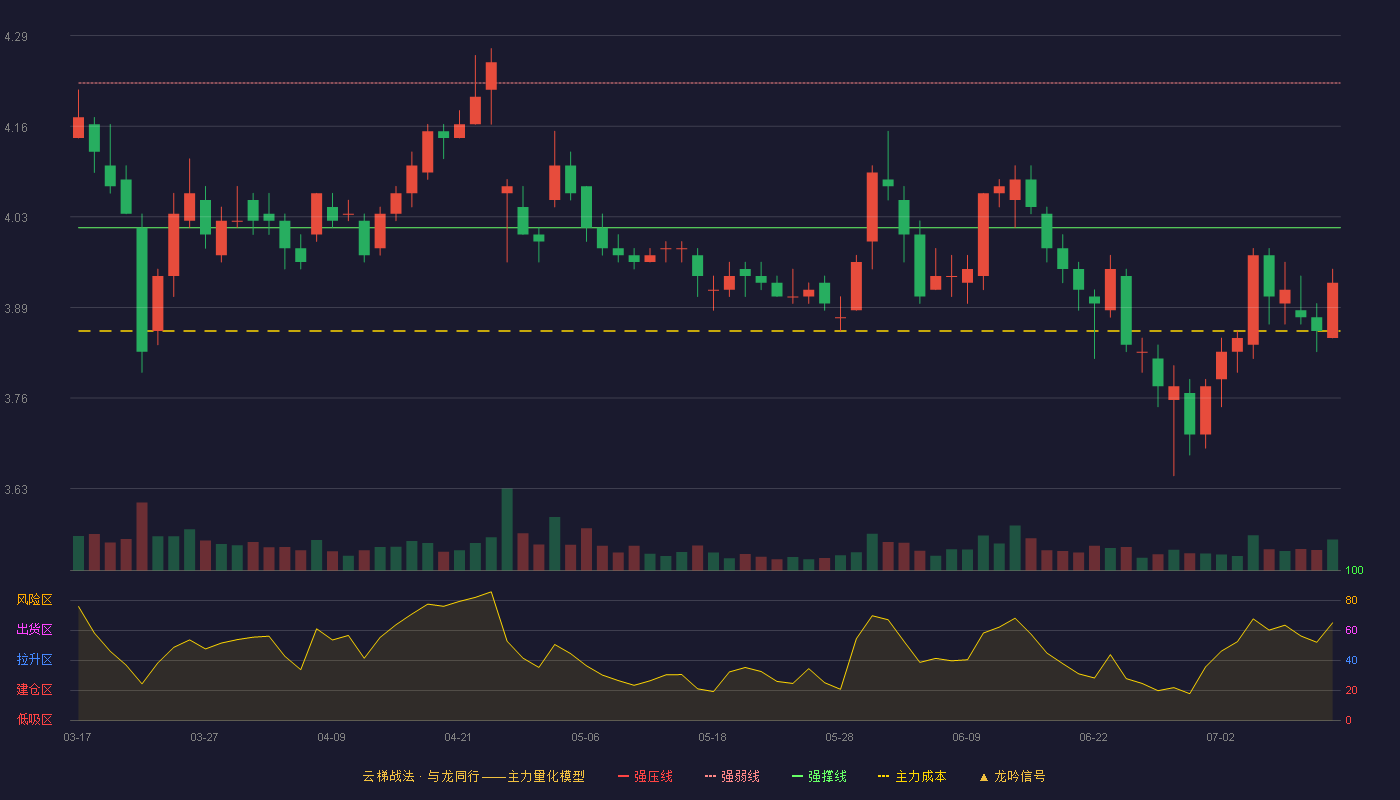This screenshot has height=800, width=1400.
Task: Click the 03-17 date label
Action: click(x=77, y=737)
